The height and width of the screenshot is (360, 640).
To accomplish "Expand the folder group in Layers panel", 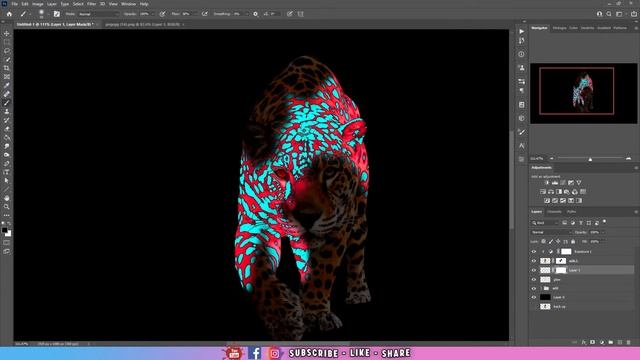I will 541,289.
